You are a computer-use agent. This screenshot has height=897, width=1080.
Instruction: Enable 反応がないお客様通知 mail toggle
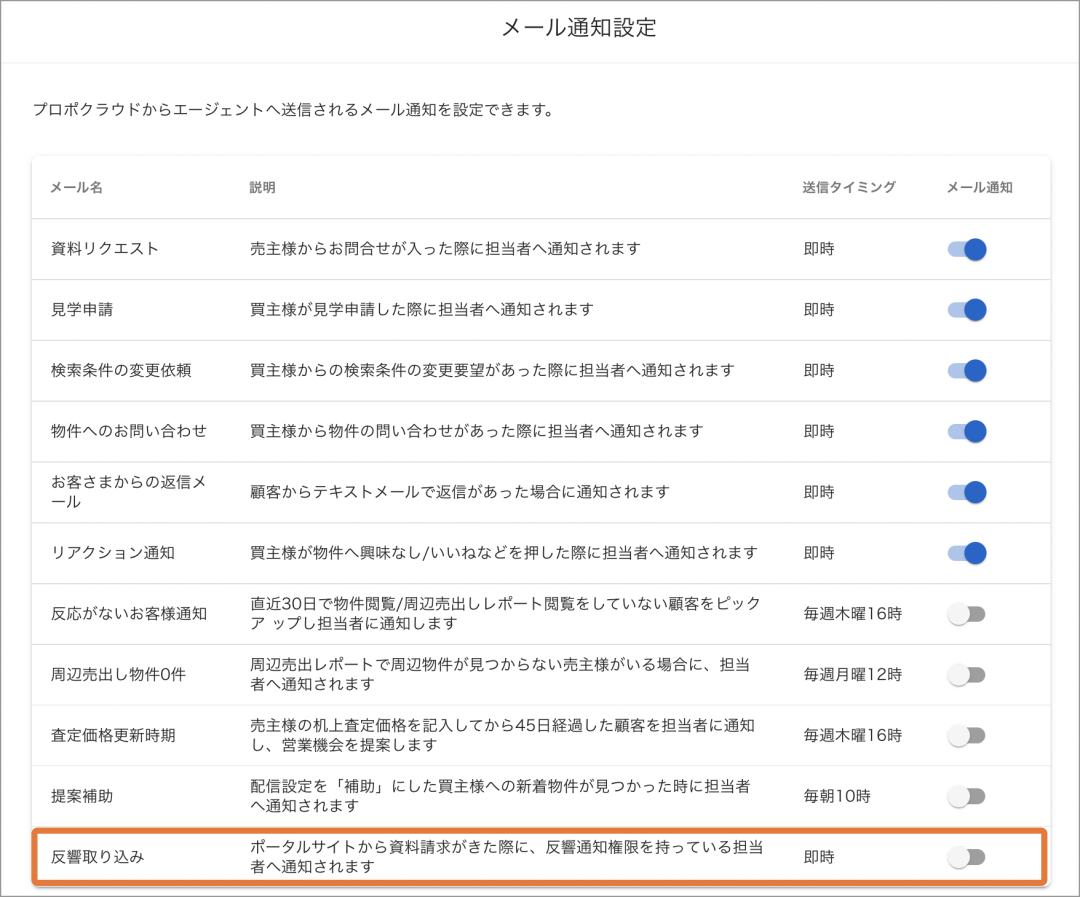point(967,614)
